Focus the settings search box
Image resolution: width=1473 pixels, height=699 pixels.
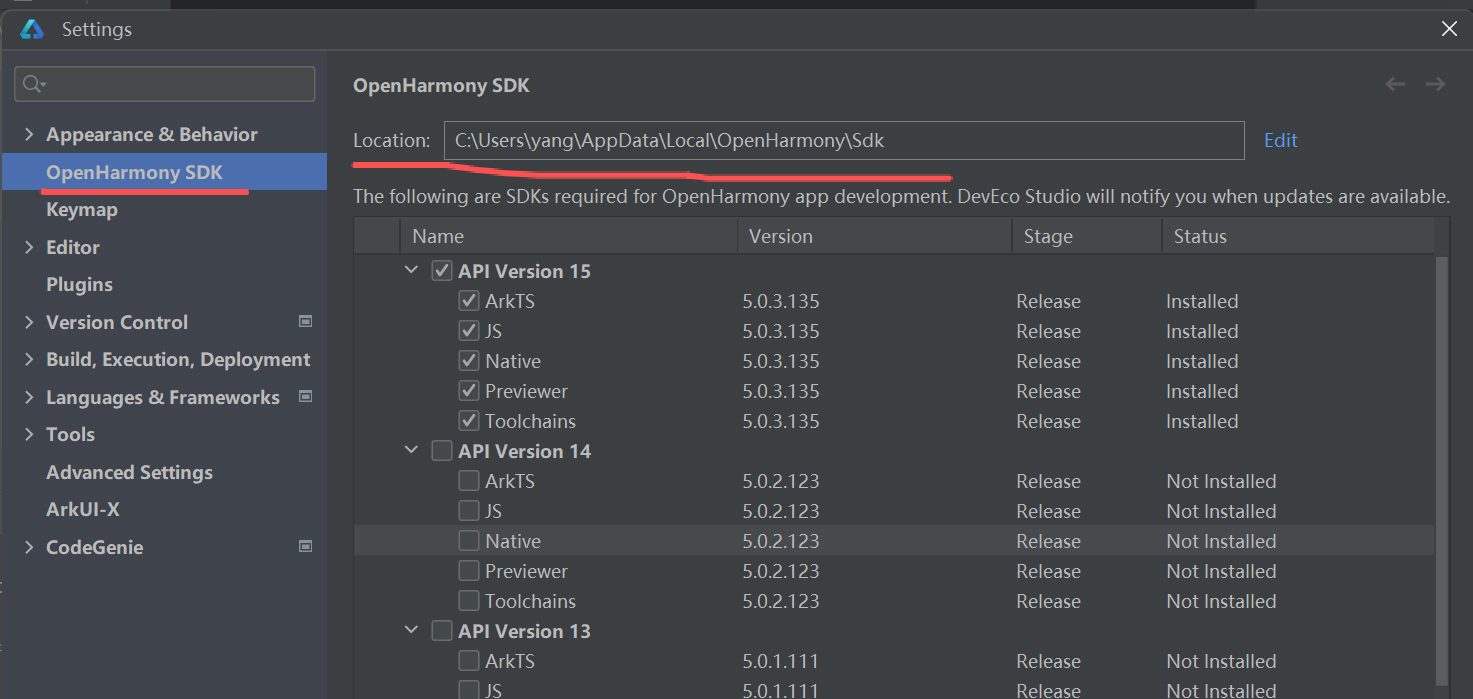click(165, 84)
